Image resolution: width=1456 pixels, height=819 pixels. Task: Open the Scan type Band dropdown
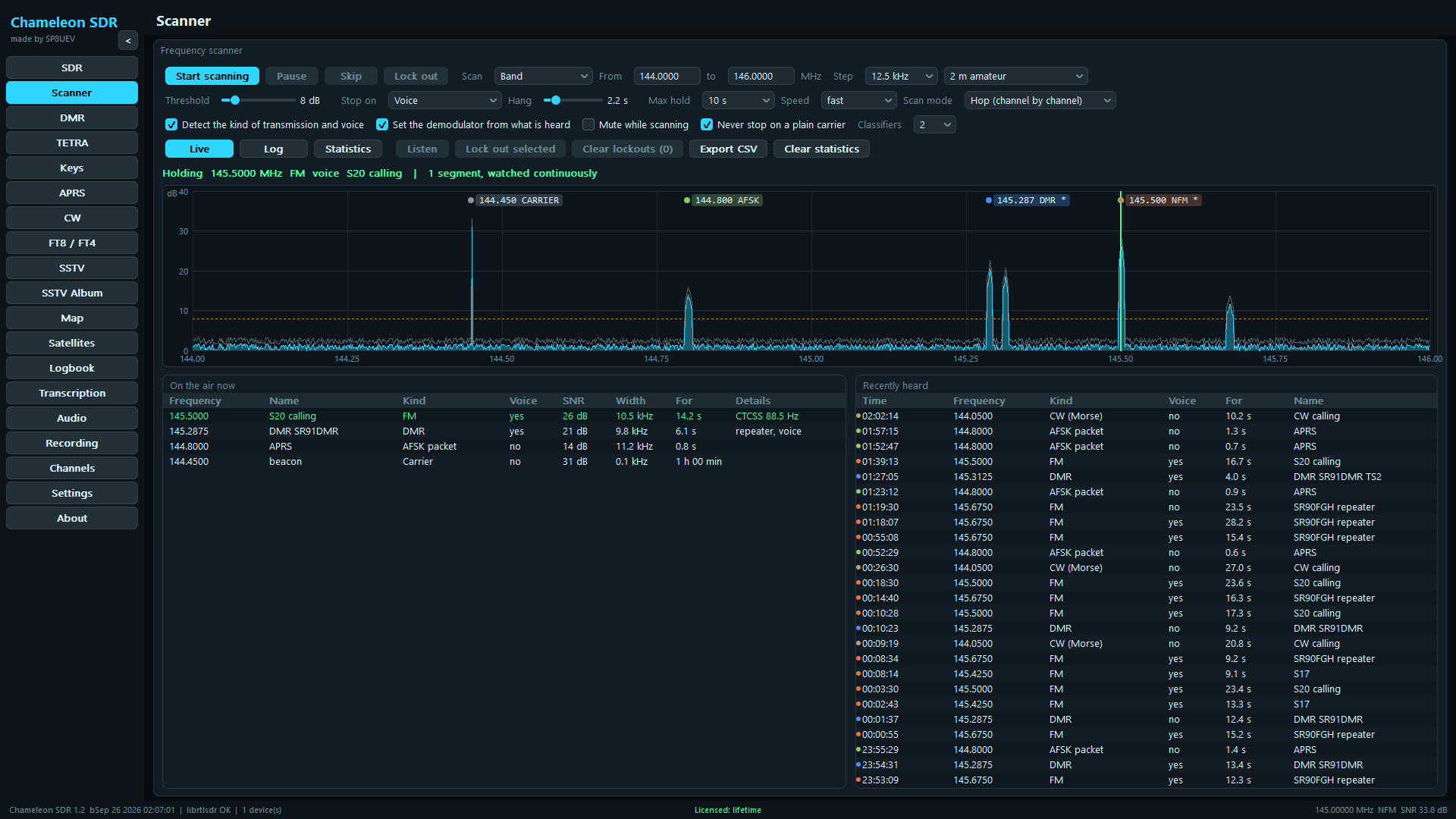544,77
